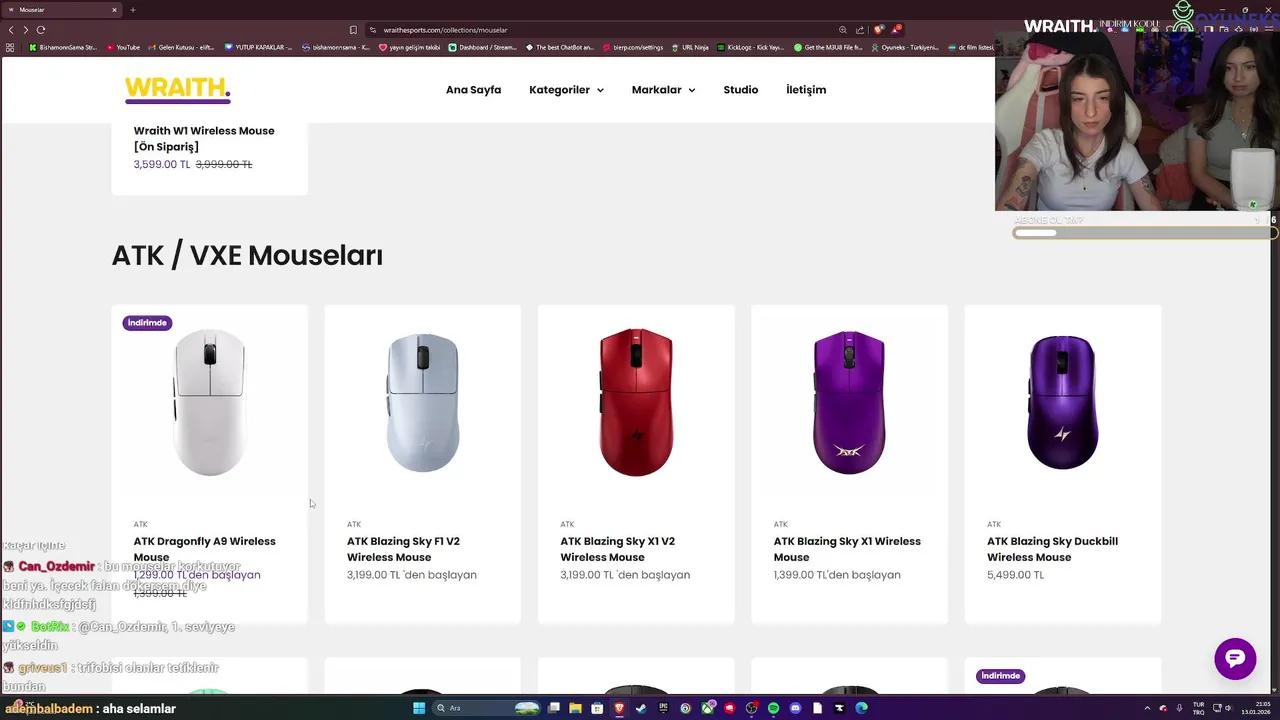1280x720 pixels.
Task: Show hidden system tray icons
Action: coord(1148,708)
